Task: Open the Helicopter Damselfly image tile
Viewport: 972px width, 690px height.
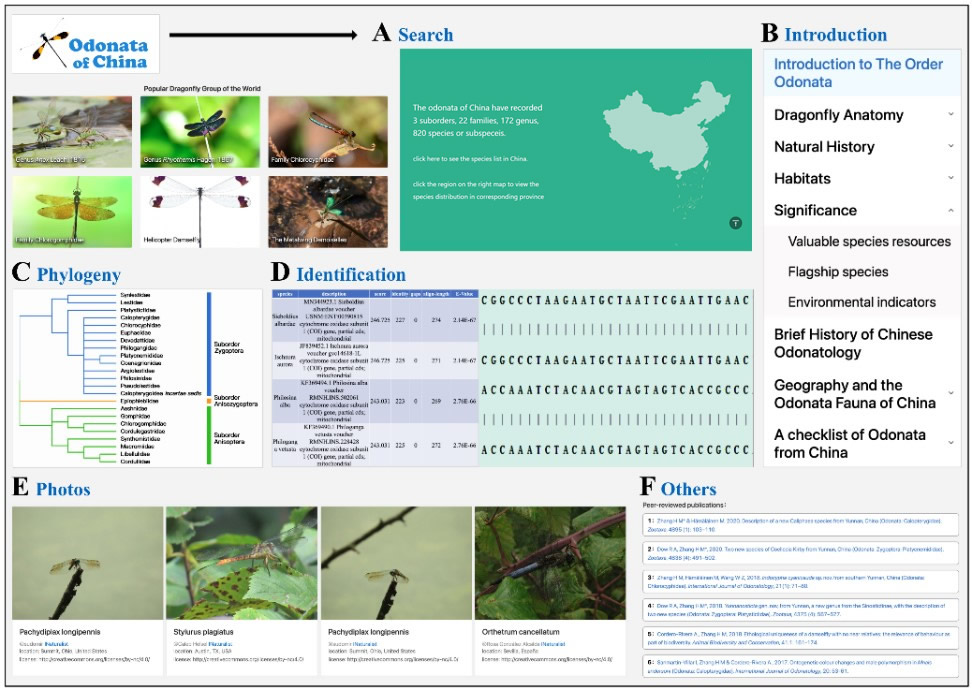Action: pyautogui.click(x=200, y=212)
